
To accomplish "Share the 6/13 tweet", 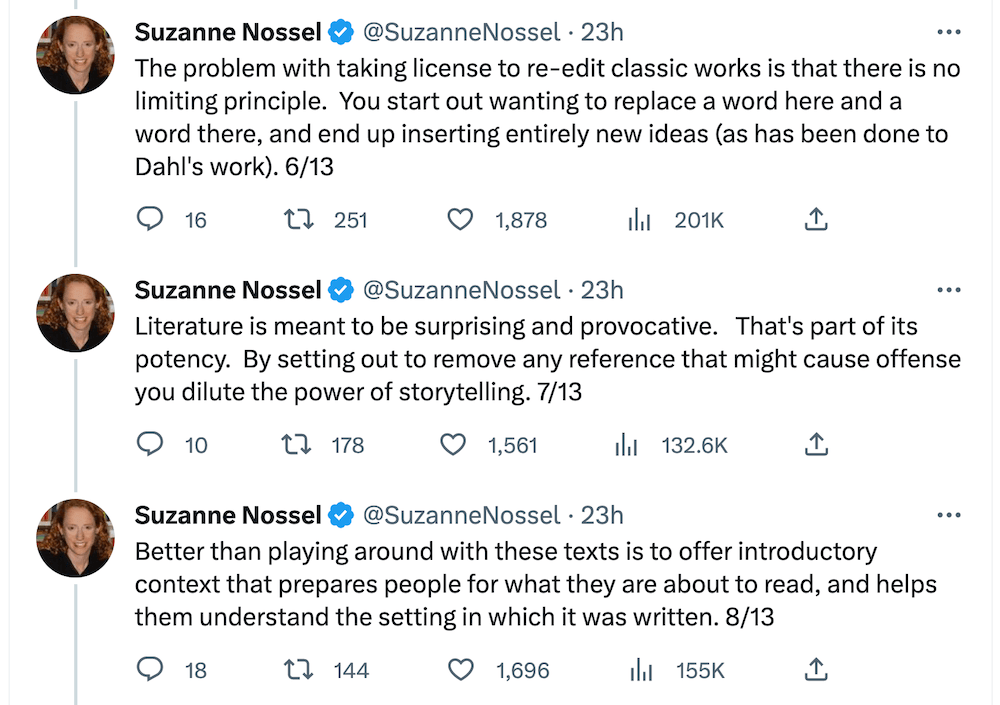I will pos(816,219).
